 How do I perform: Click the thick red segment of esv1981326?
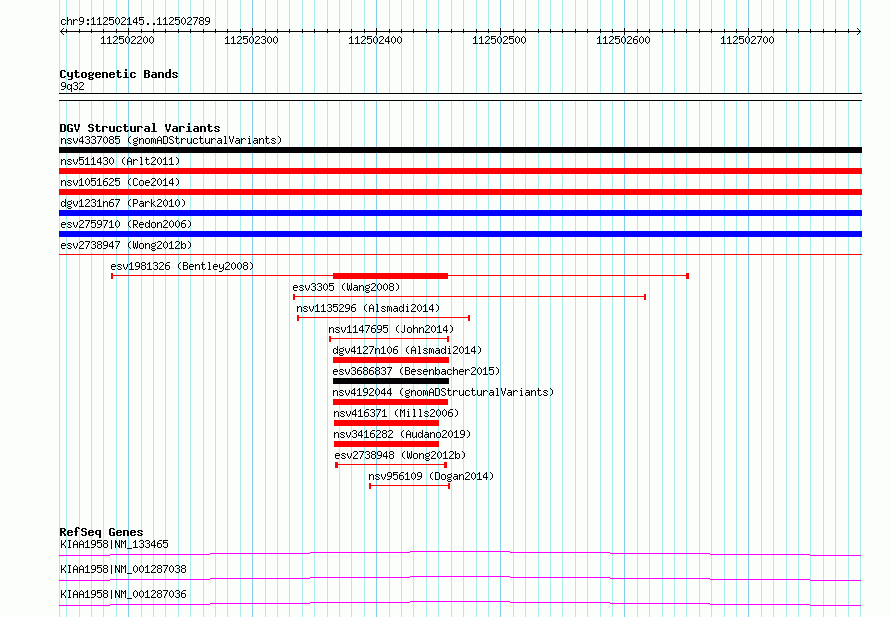[391, 276]
